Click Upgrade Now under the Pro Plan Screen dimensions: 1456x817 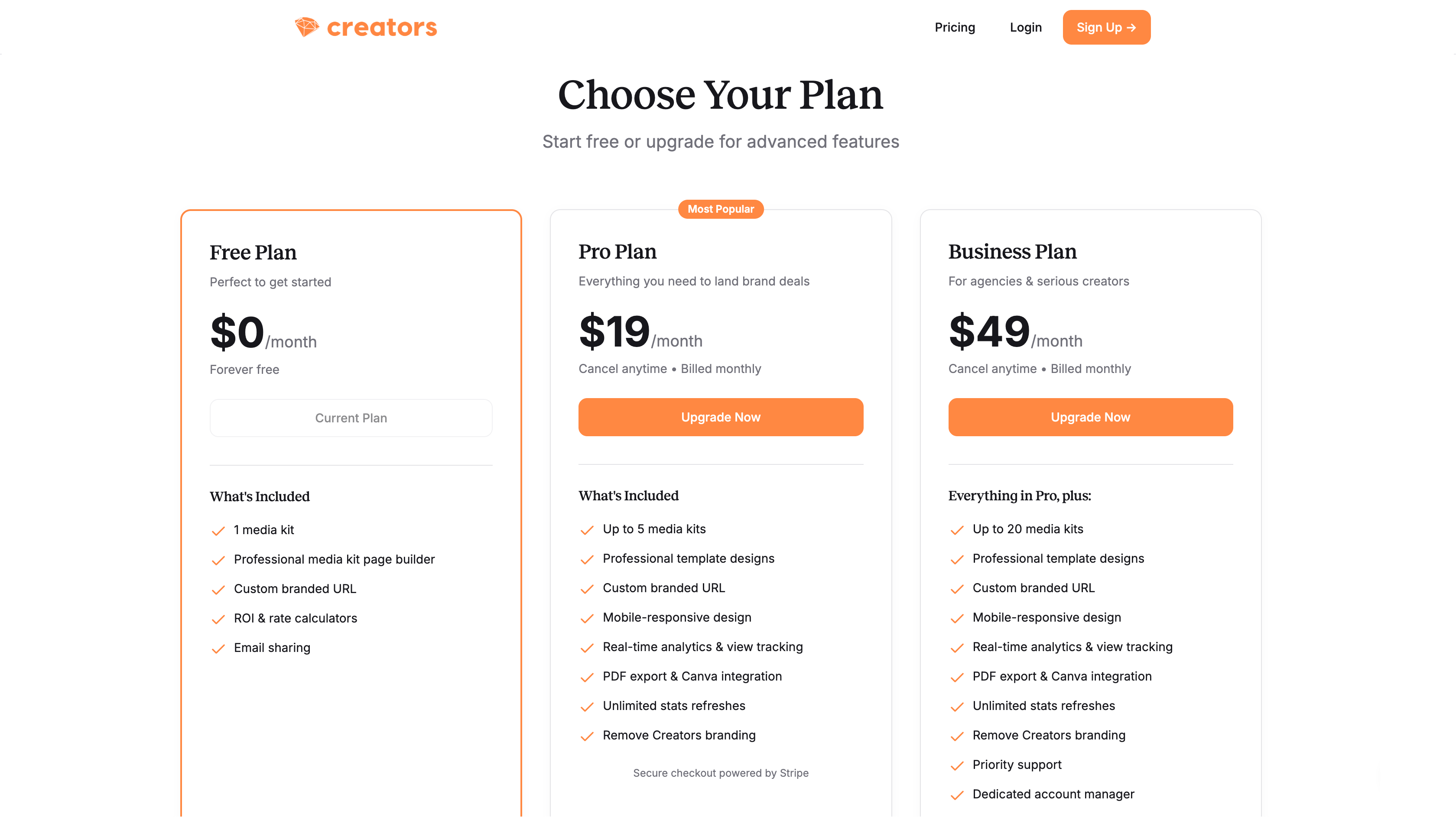coord(721,417)
